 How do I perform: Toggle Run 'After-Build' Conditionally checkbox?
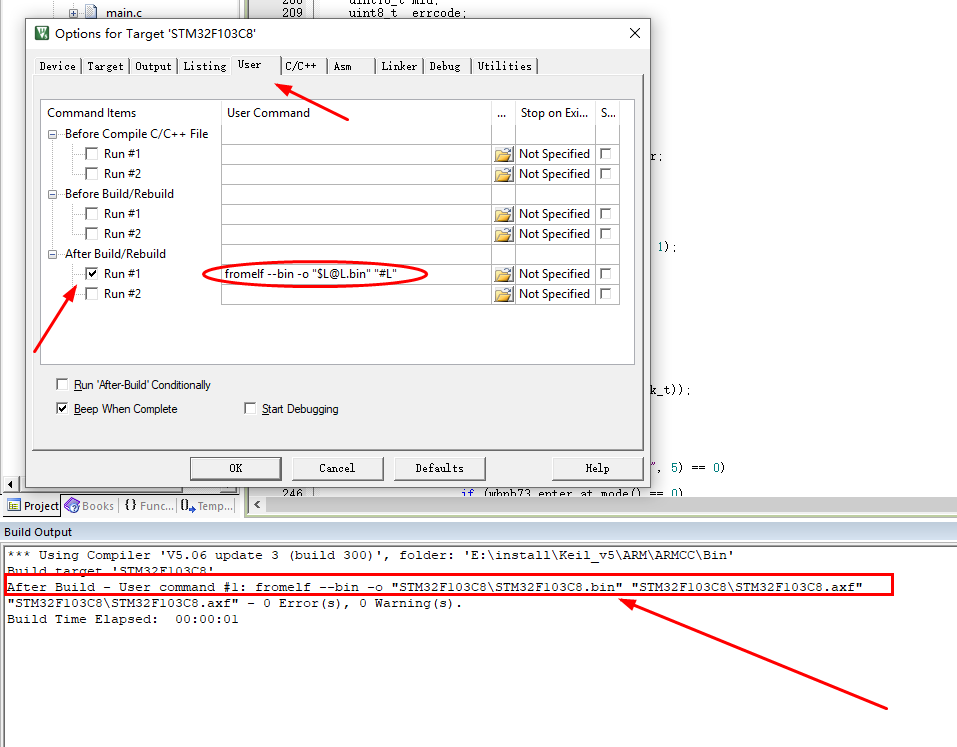click(x=62, y=384)
